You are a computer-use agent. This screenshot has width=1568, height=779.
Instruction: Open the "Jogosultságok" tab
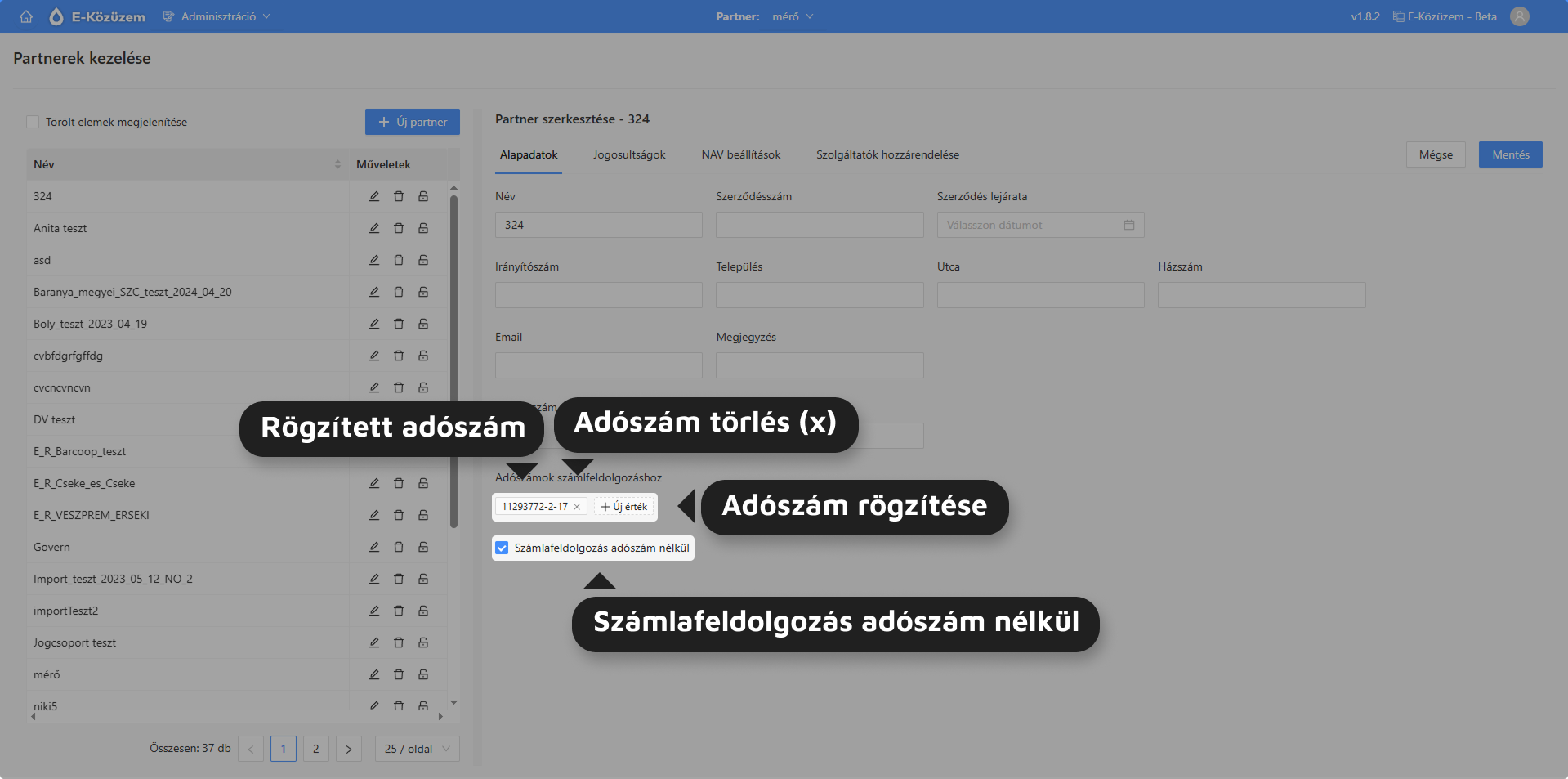pos(629,154)
